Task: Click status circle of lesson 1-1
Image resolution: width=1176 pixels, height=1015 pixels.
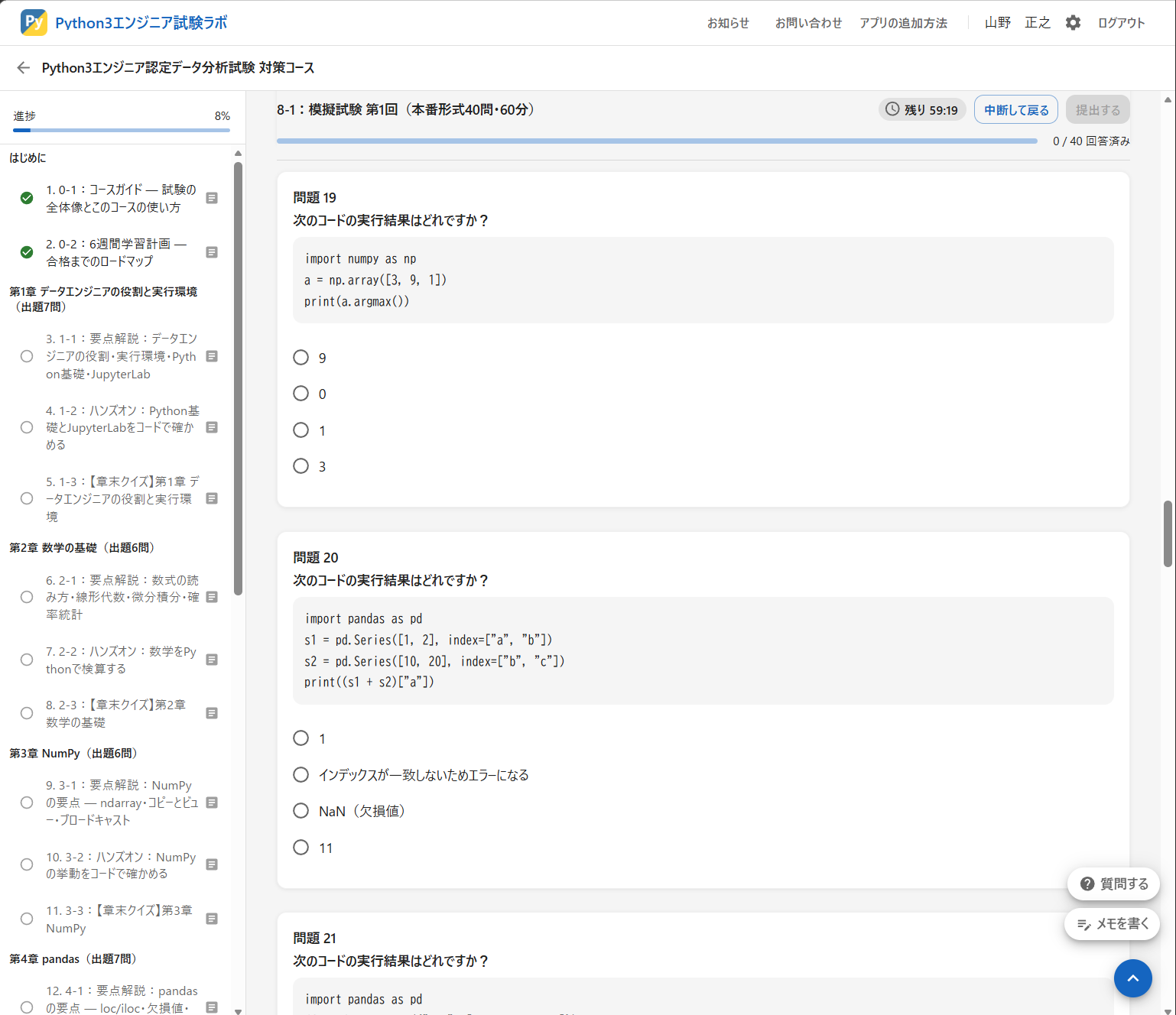Action: tap(27, 356)
